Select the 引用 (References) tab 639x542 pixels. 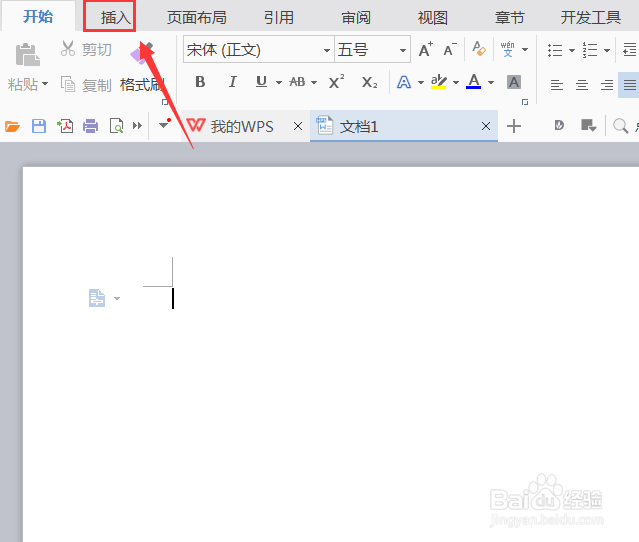279,18
